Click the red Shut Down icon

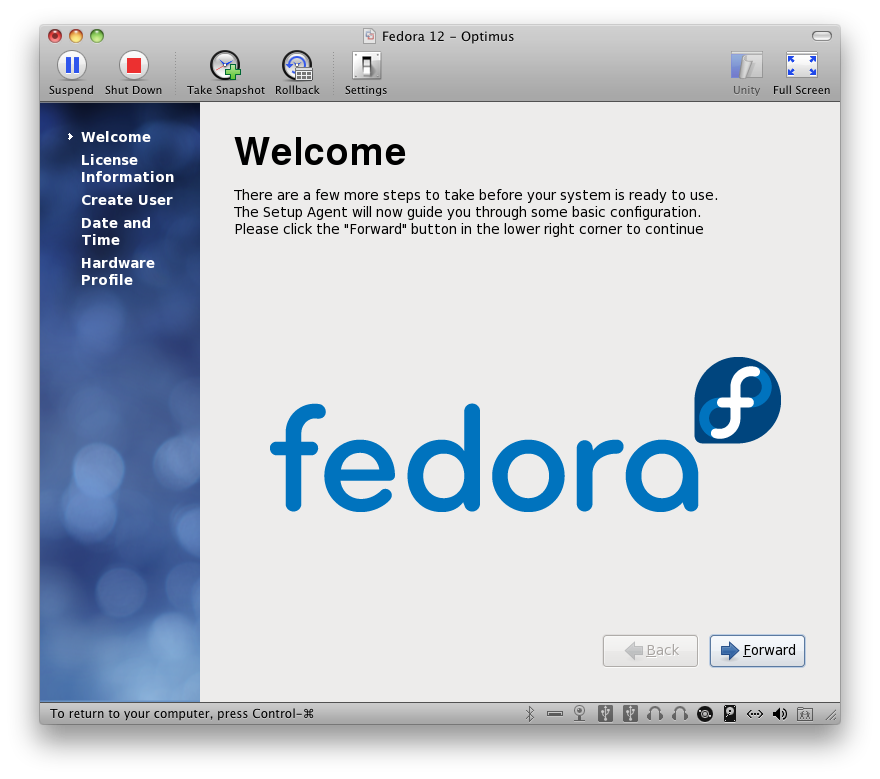click(x=134, y=66)
